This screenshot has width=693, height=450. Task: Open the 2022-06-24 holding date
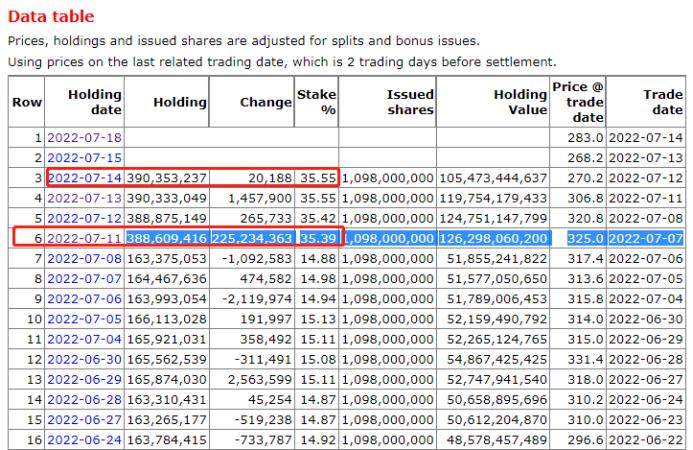tap(84, 440)
